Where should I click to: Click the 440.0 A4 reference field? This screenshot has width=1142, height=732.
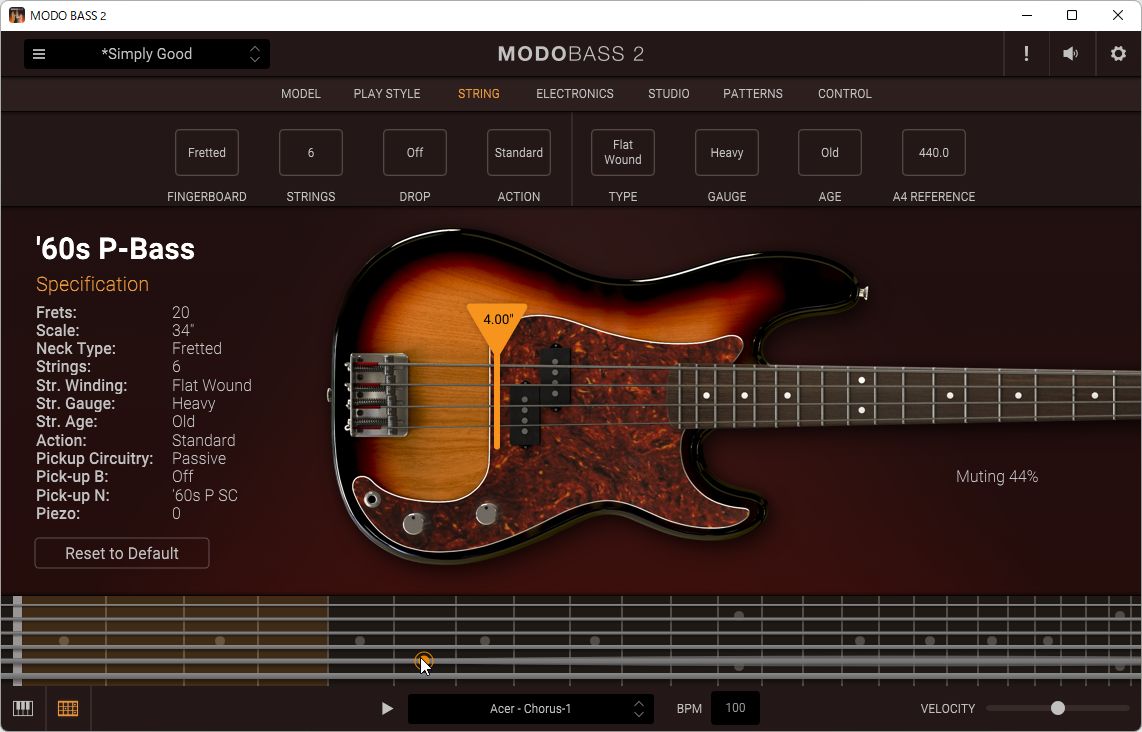click(x=934, y=153)
